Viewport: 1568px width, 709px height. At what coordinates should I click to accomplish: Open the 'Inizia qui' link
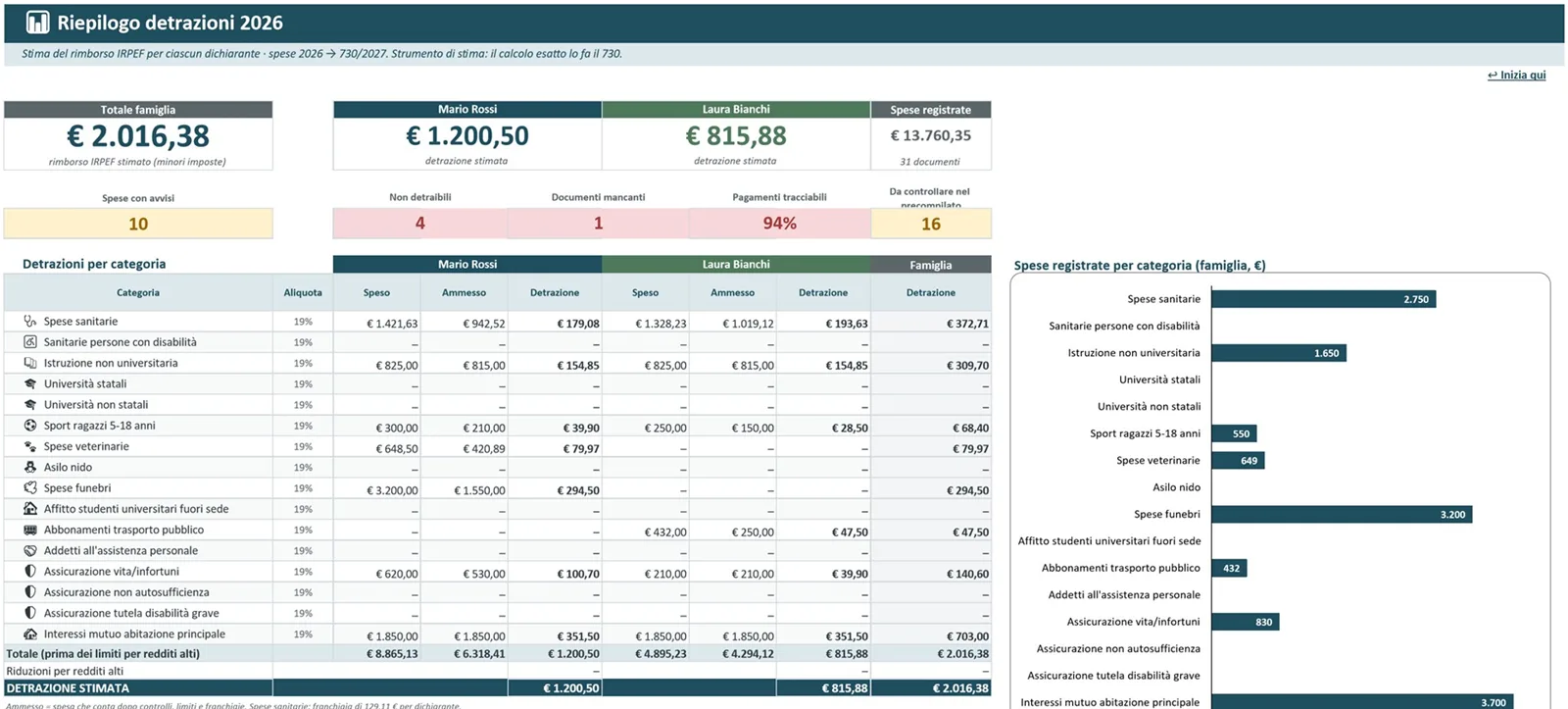[x=1516, y=75]
